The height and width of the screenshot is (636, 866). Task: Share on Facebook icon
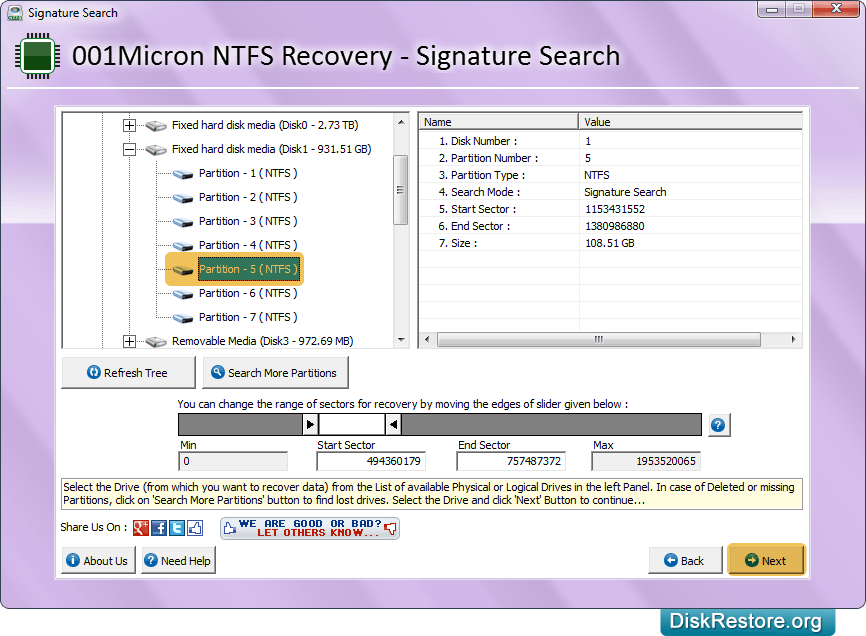click(x=159, y=528)
